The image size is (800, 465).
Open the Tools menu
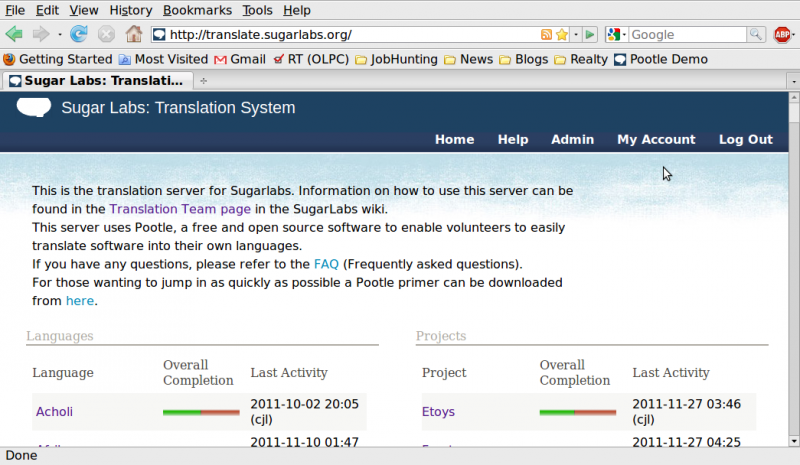257,10
